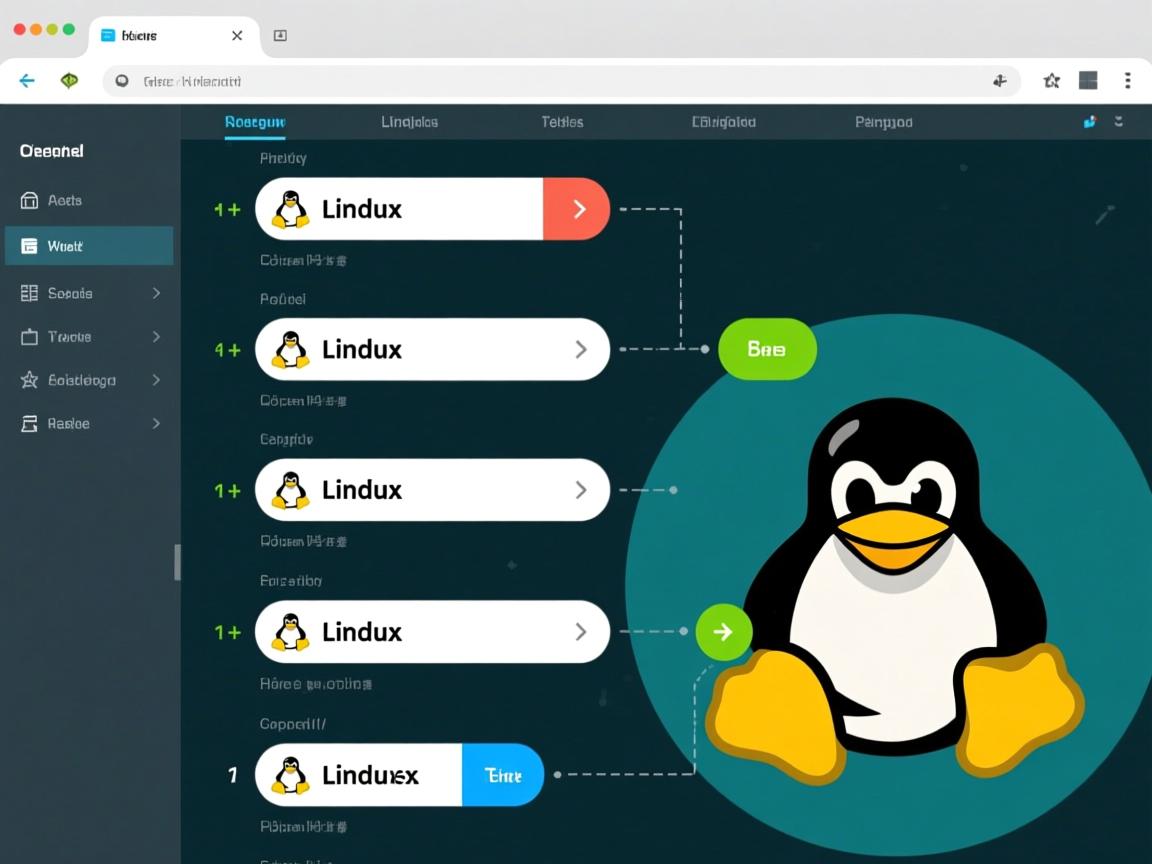Open the chevron on the second Lindux card
The image size is (1152, 864).
(581, 349)
